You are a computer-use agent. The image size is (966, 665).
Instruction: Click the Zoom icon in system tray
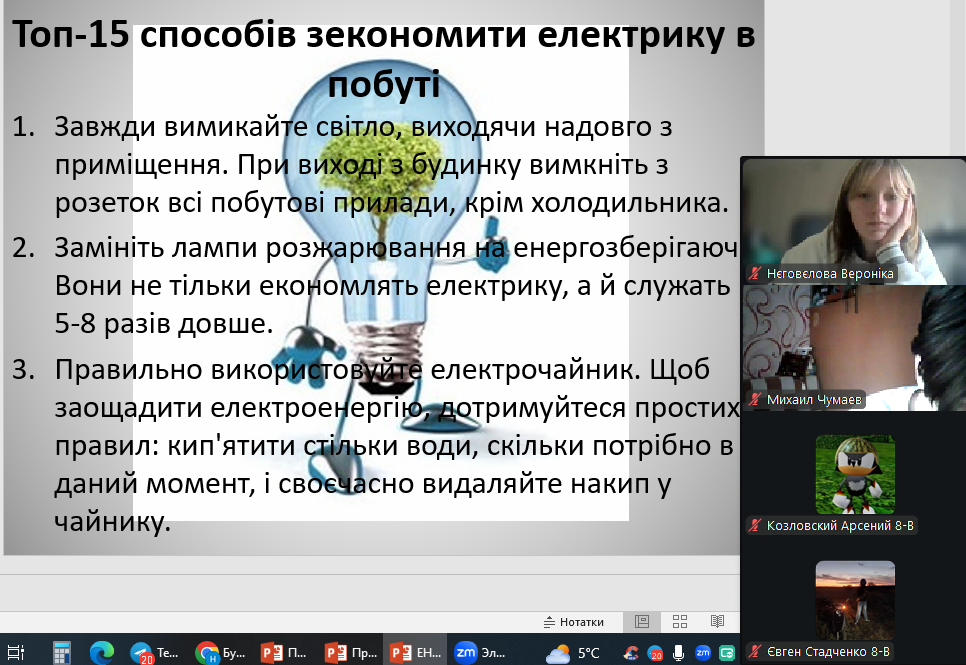[x=703, y=653]
